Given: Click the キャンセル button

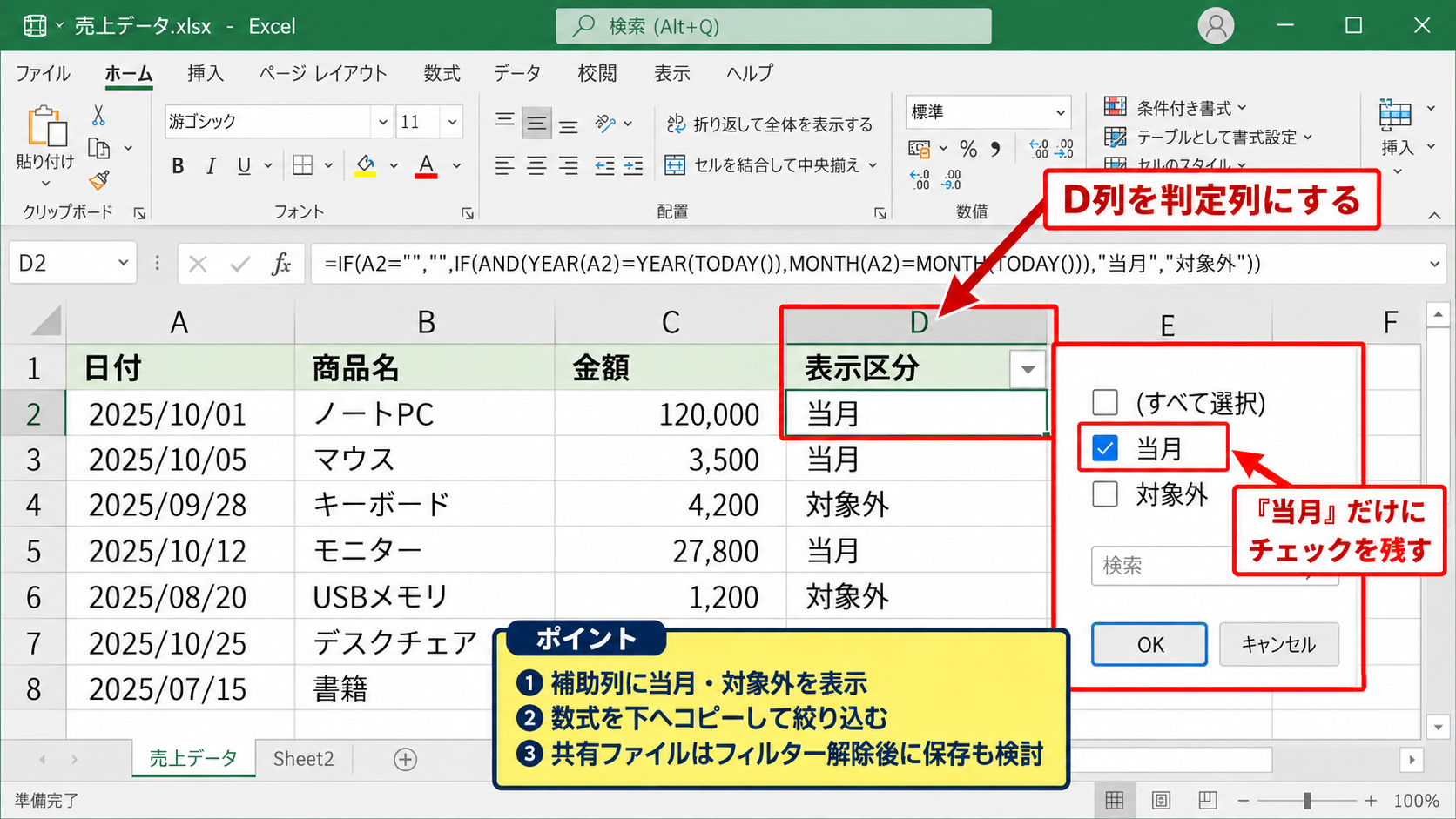Looking at the screenshot, I should pos(1278,644).
